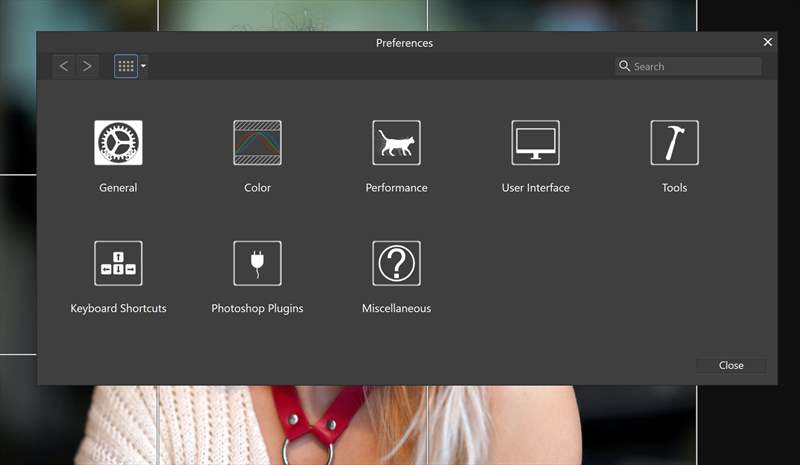Viewport: 800px width, 465px height.
Task: Click the magnifying glass search icon
Action: [624, 66]
